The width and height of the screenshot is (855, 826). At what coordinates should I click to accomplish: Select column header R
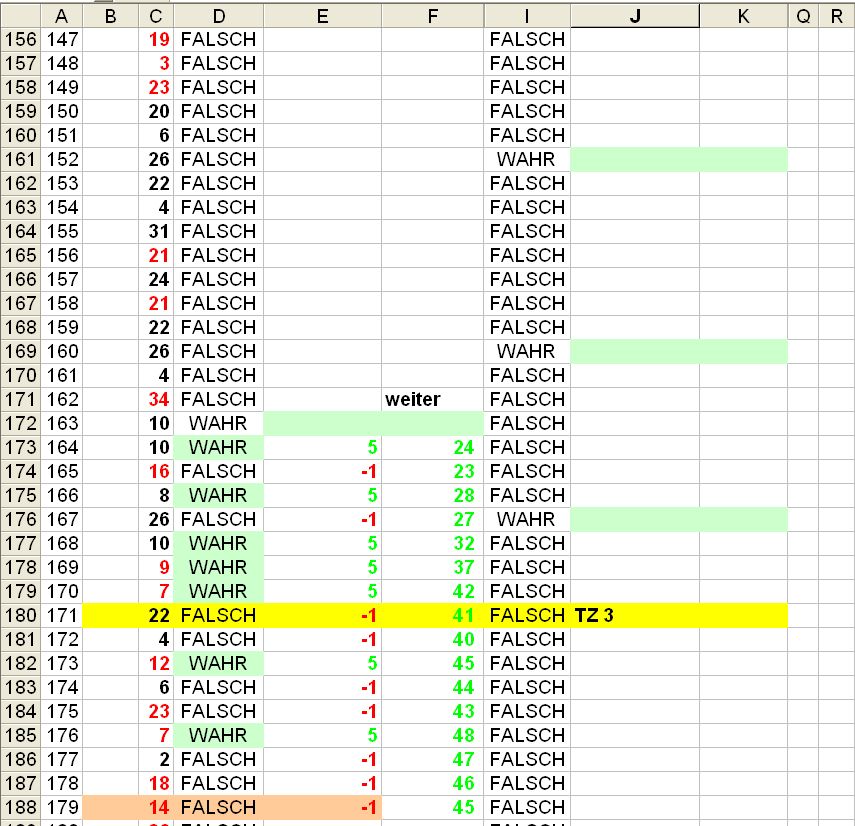coord(836,16)
